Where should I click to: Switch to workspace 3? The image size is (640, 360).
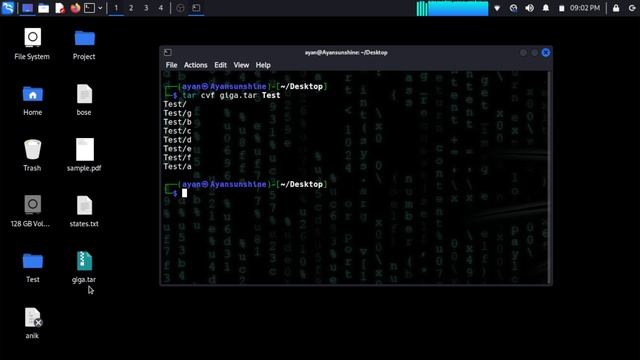[146, 8]
